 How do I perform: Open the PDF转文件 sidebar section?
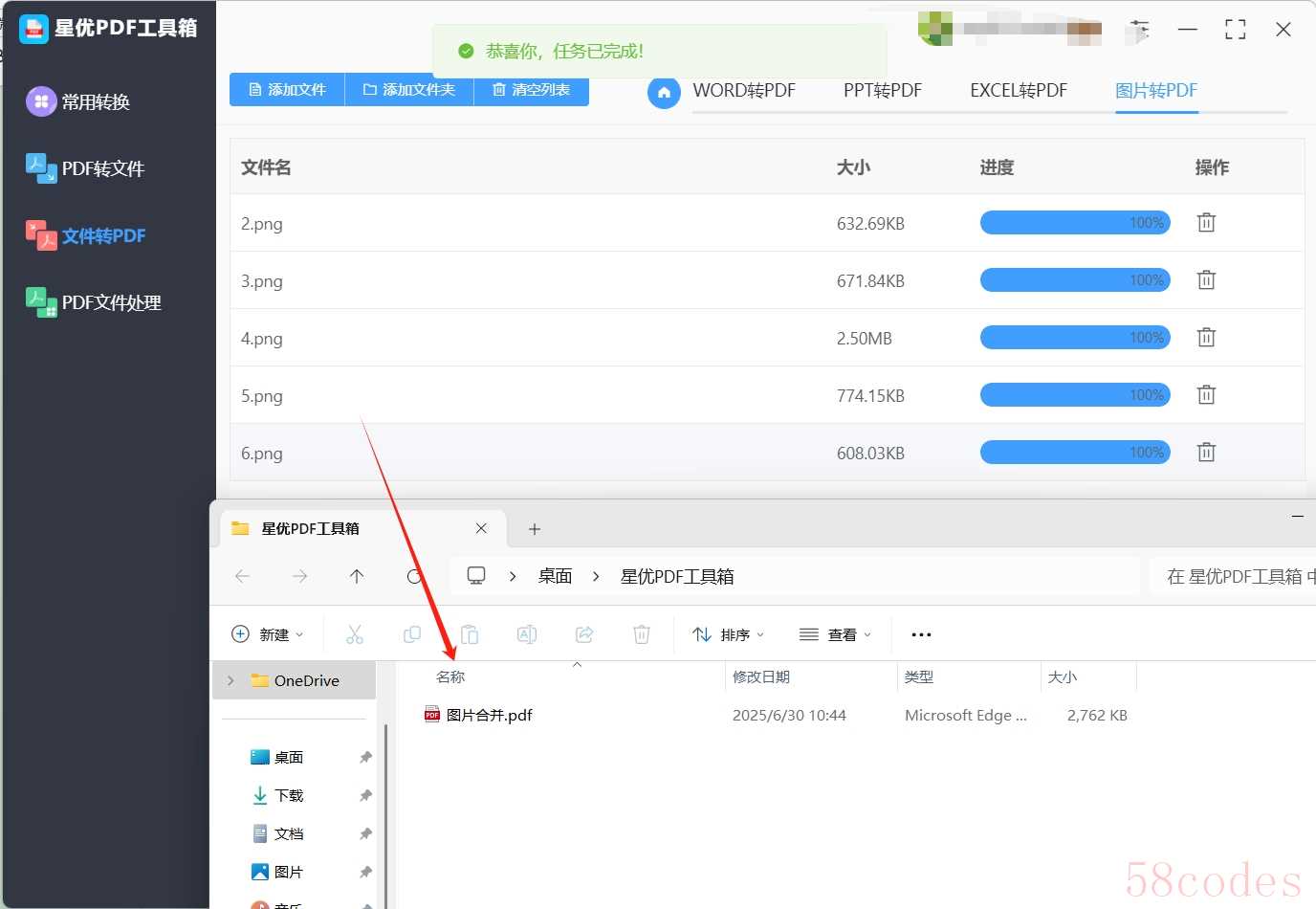[85, 168]
